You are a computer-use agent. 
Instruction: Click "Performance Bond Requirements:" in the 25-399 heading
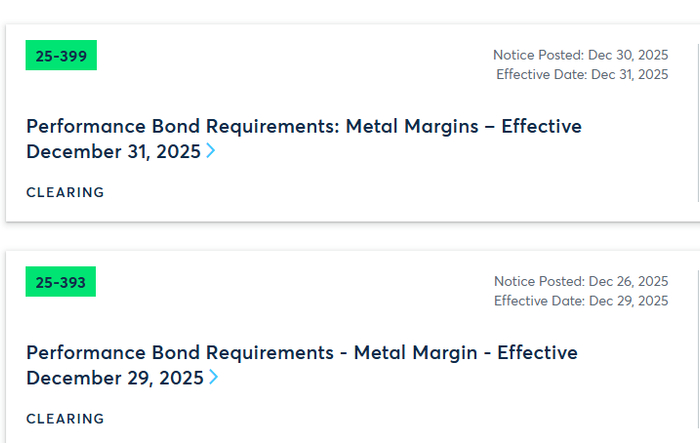(182, 127)
